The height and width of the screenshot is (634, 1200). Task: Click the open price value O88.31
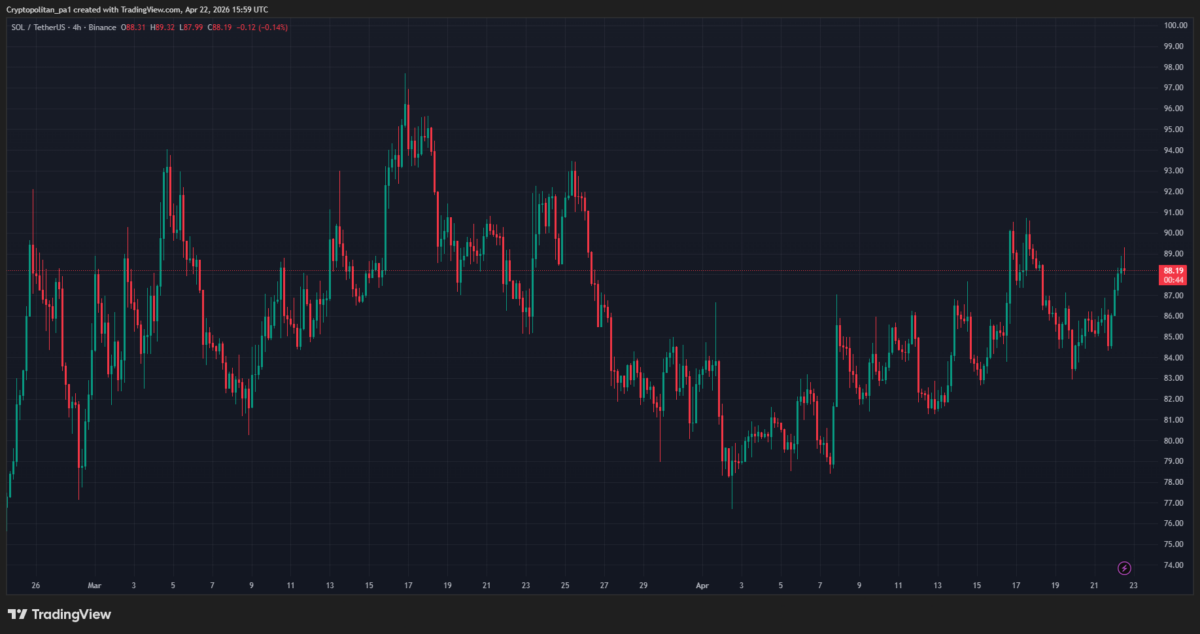tap(135, 27)
